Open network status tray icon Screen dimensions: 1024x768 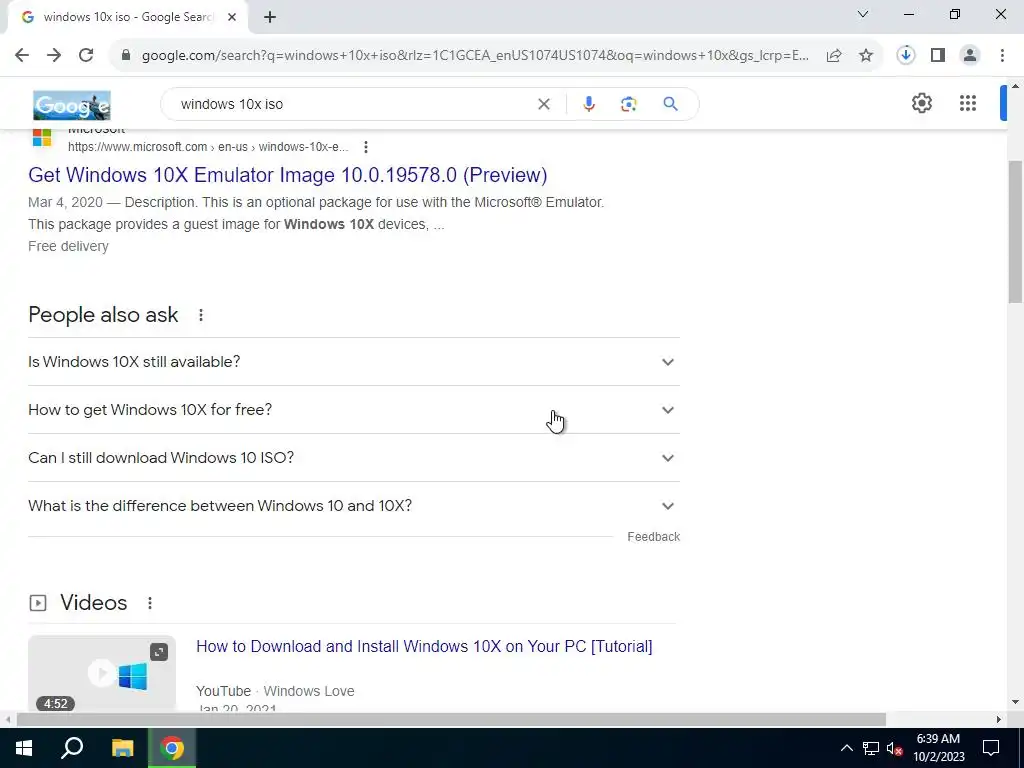[871, 748]
